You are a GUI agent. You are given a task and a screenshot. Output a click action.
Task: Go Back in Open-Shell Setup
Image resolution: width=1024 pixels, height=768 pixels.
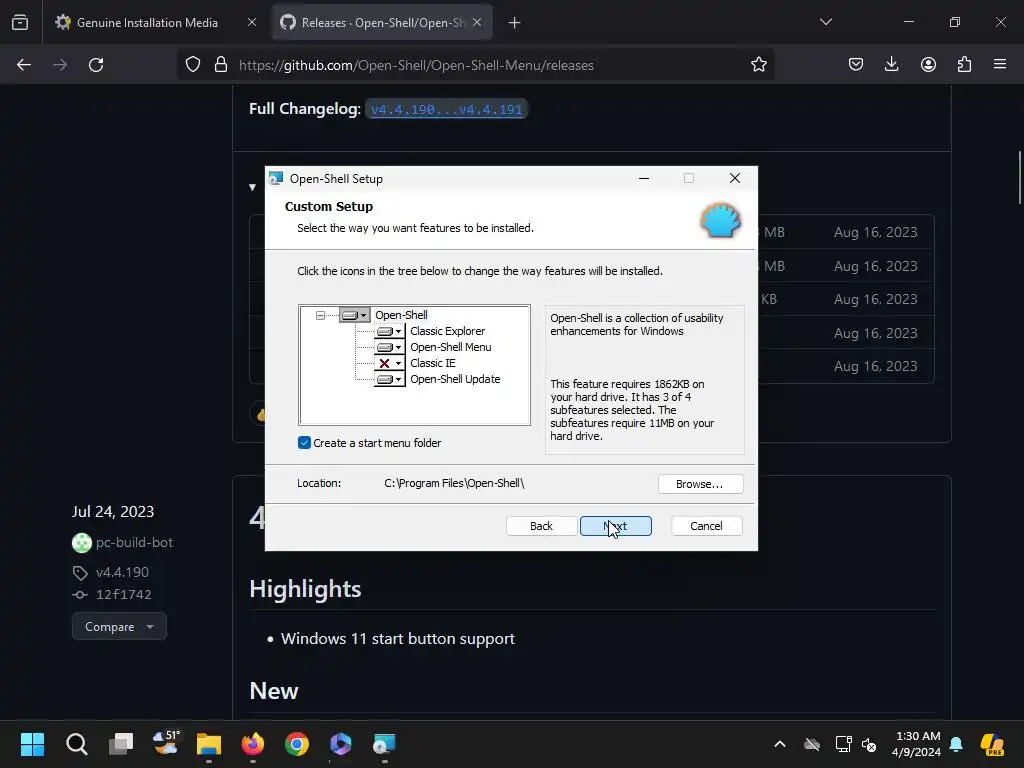click(541, 526)
